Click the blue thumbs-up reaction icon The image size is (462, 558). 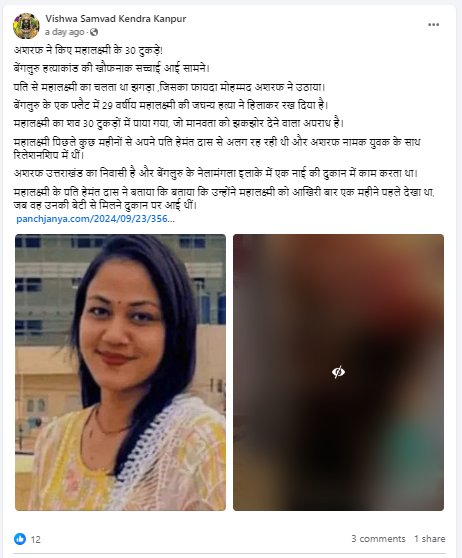[x=20, y=539]
